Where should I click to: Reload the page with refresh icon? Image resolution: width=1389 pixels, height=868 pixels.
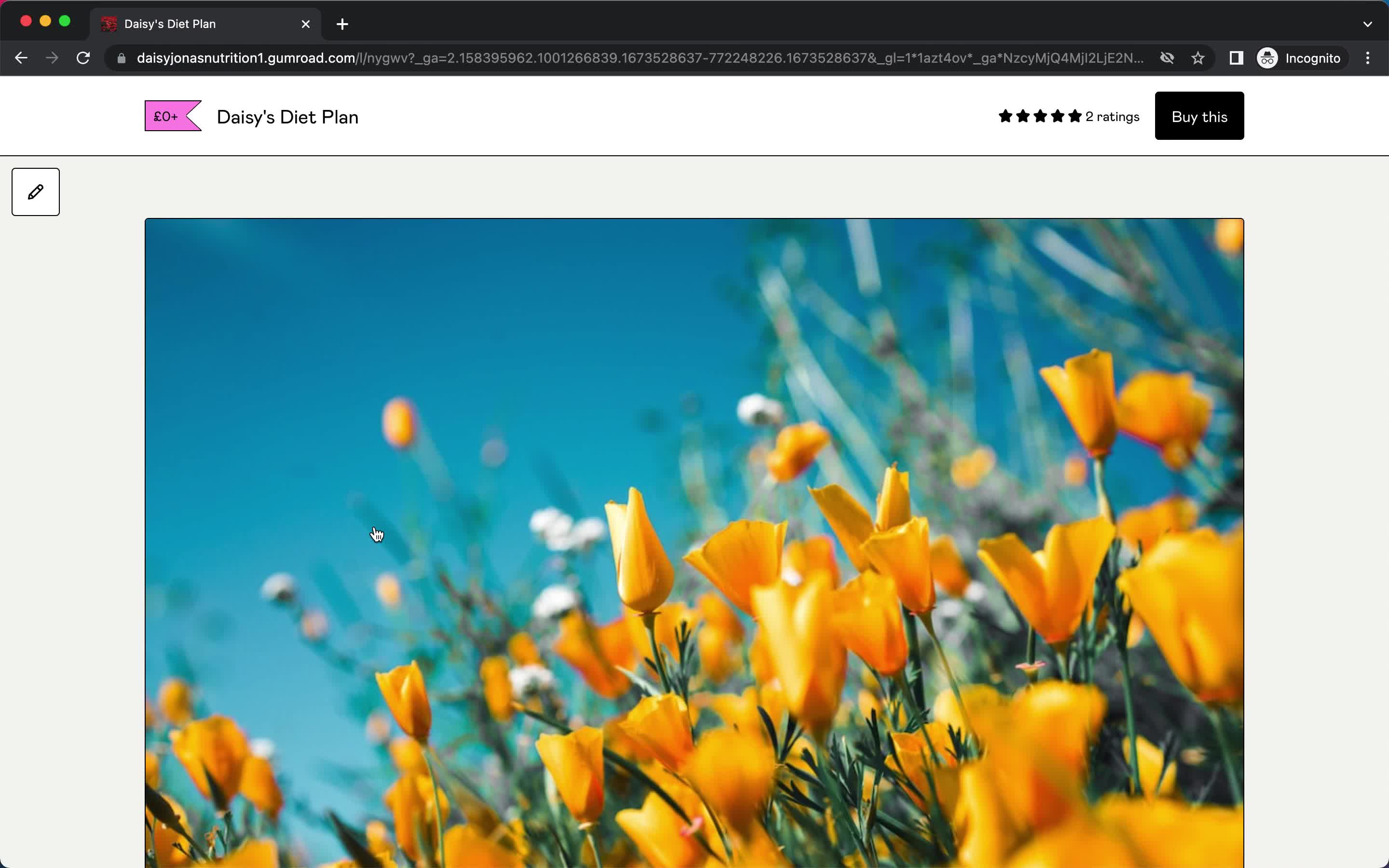coord(83,58)
